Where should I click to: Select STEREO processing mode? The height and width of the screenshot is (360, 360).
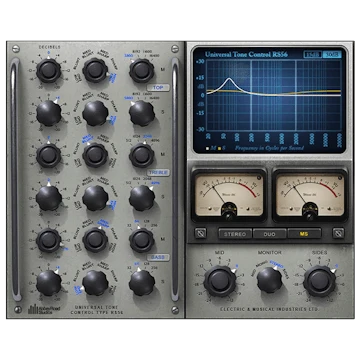(235, 234)
